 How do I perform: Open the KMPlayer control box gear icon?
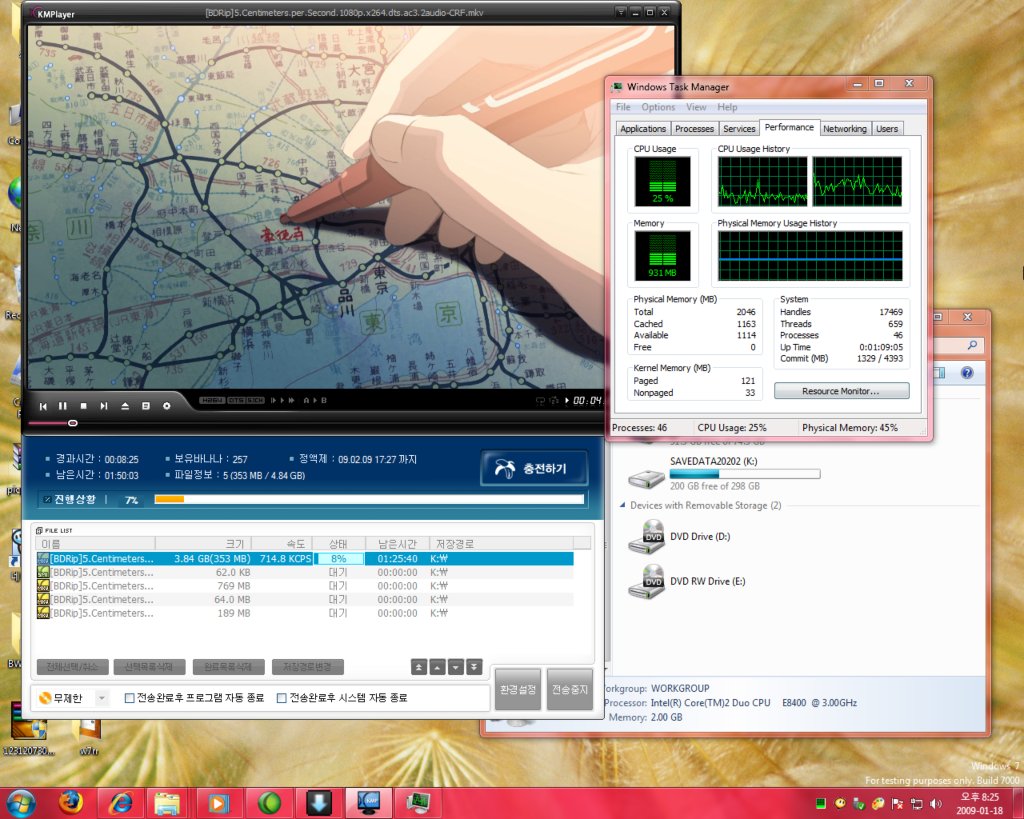tap(167, 406)
